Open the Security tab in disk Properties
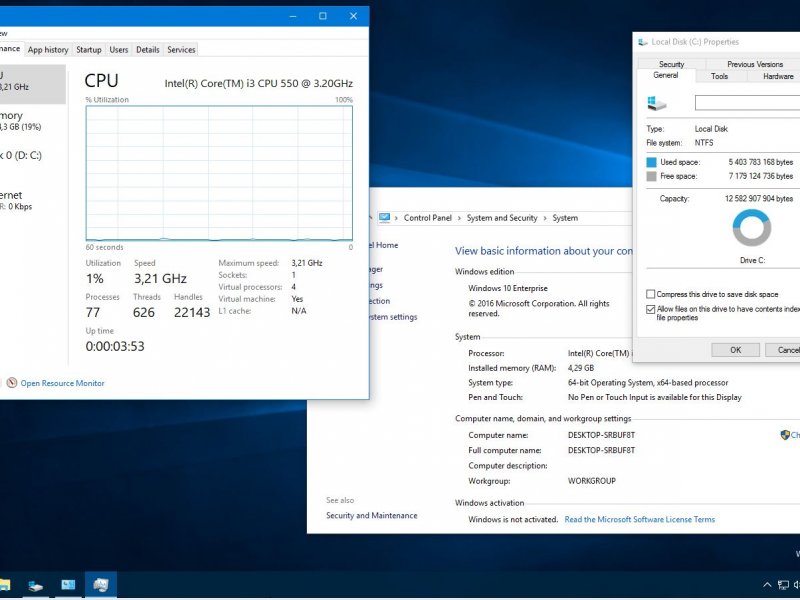 (671, 64)
